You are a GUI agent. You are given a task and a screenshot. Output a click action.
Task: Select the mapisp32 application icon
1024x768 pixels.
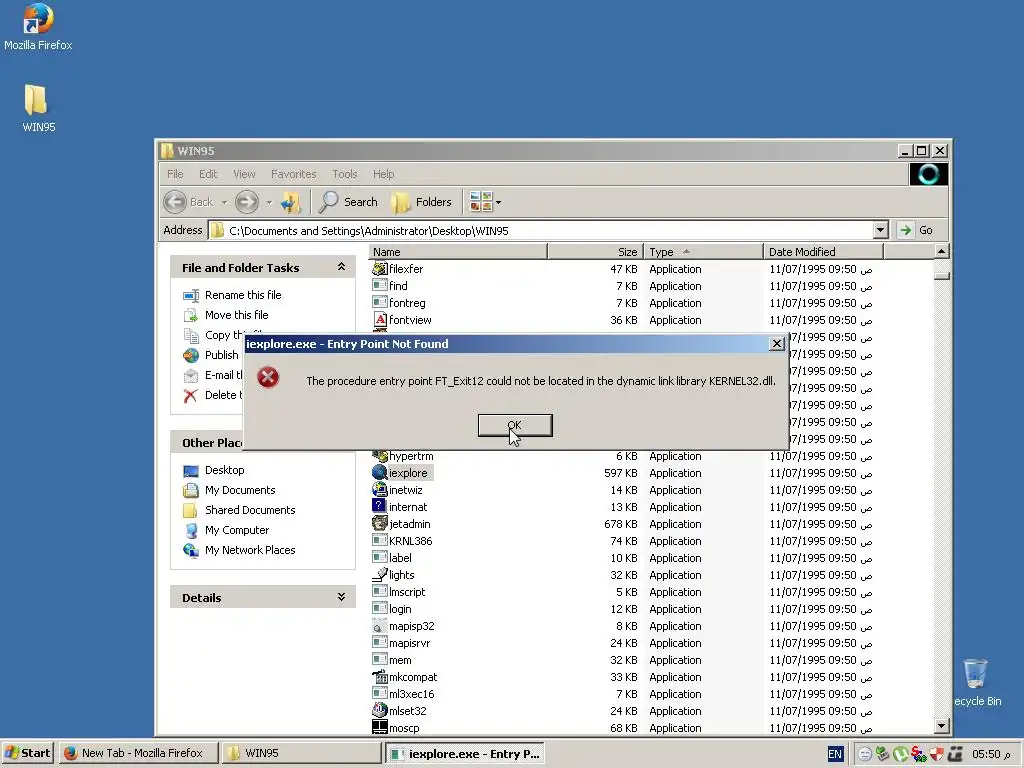point(379,626)
